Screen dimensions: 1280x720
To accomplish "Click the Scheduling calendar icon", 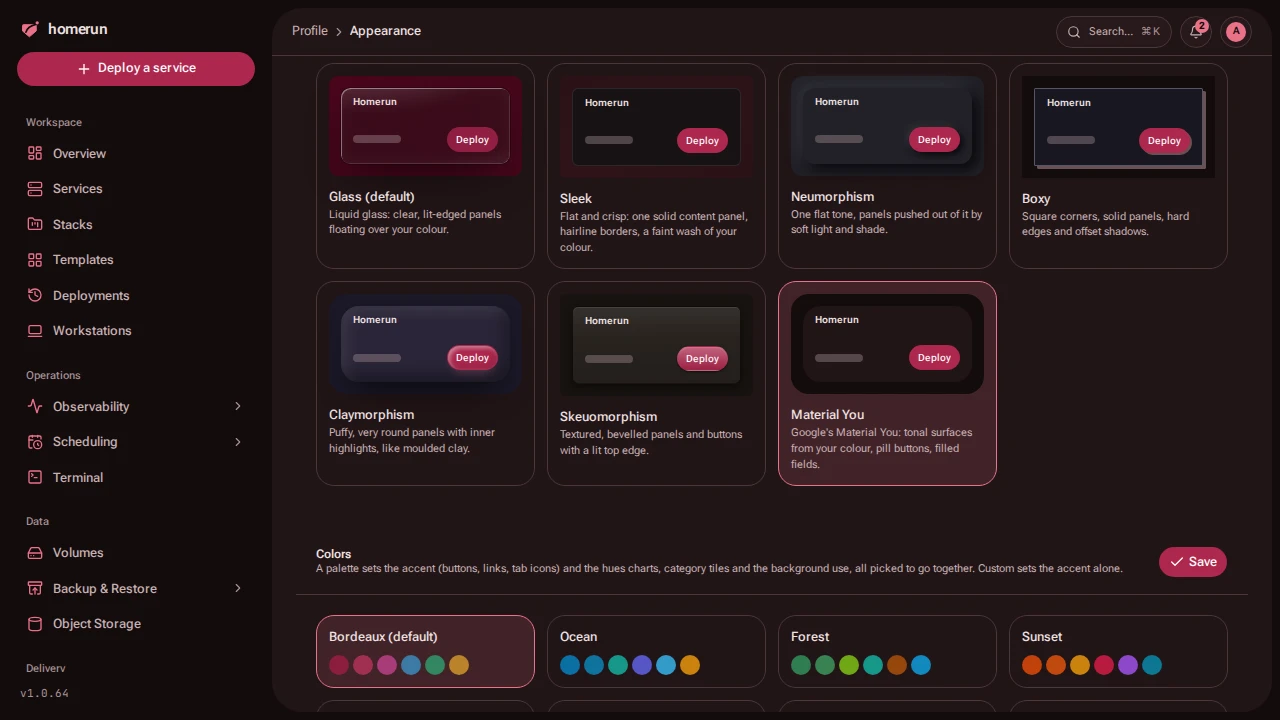I will coord(35,442).
